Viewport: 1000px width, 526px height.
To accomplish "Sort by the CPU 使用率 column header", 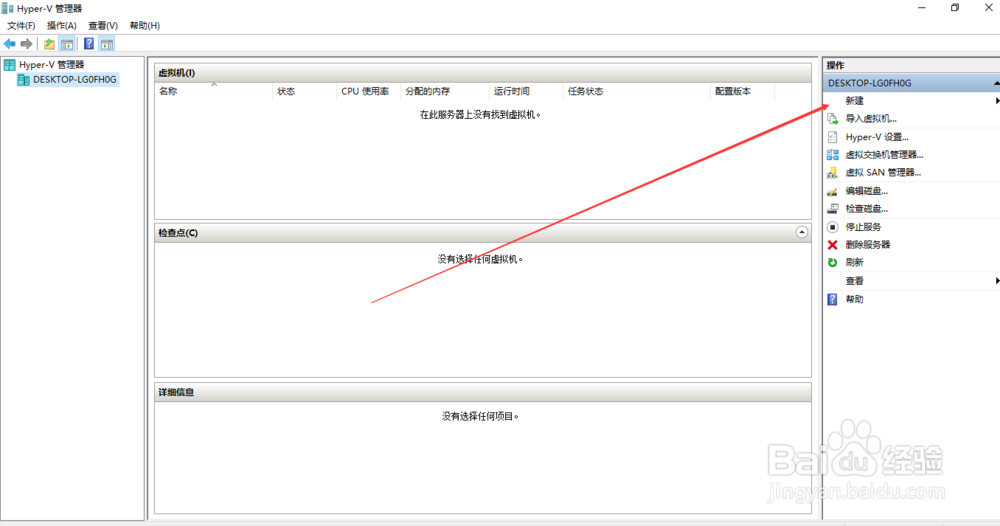I will [x=368, y=91].
